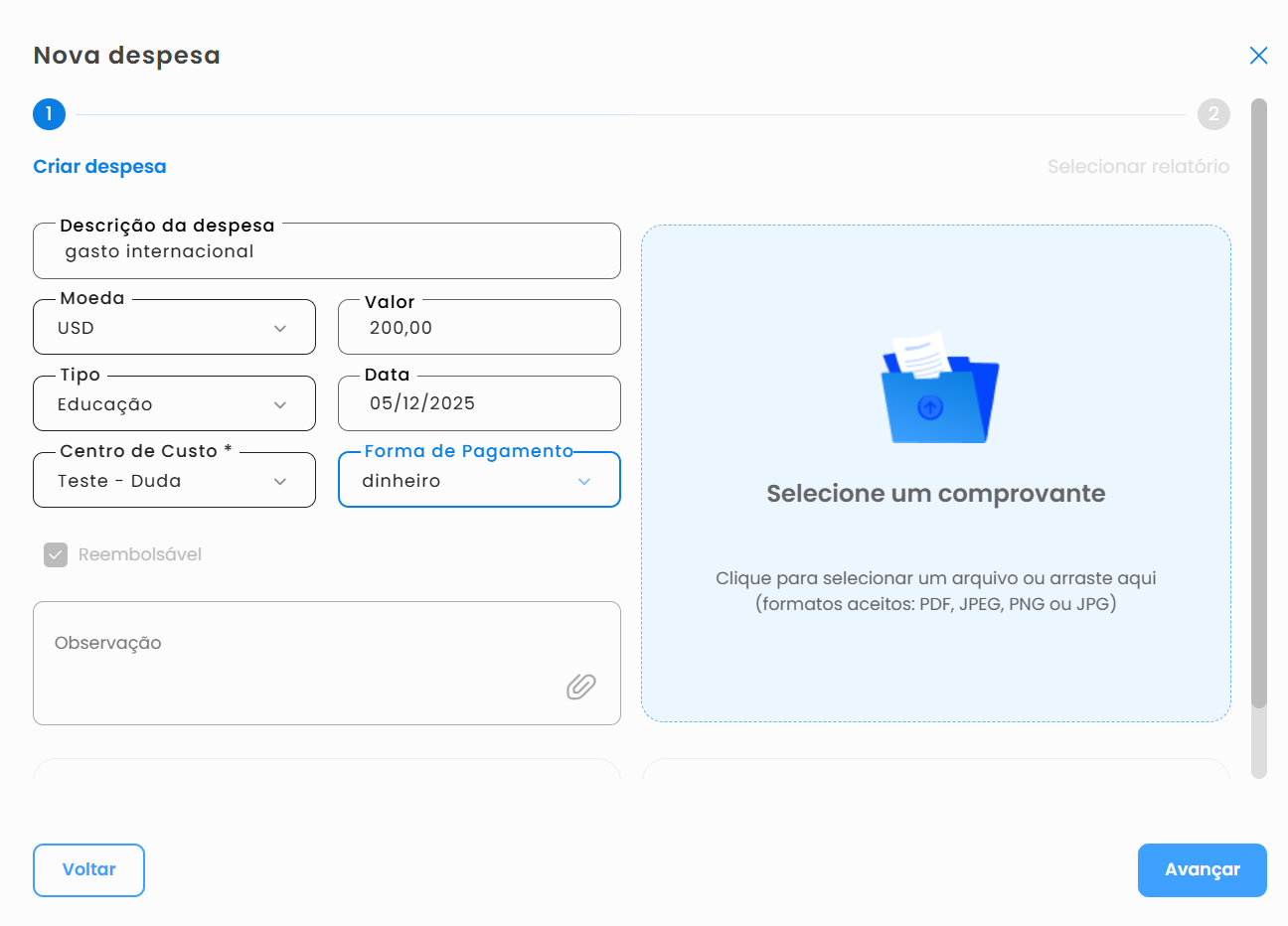
Task: Expand the Tipo Educação dropdown
Action: (174, 404)
